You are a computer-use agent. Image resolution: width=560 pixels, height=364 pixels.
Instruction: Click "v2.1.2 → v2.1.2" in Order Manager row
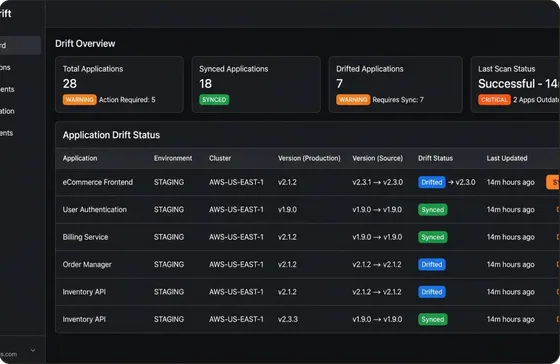point(377,265)
